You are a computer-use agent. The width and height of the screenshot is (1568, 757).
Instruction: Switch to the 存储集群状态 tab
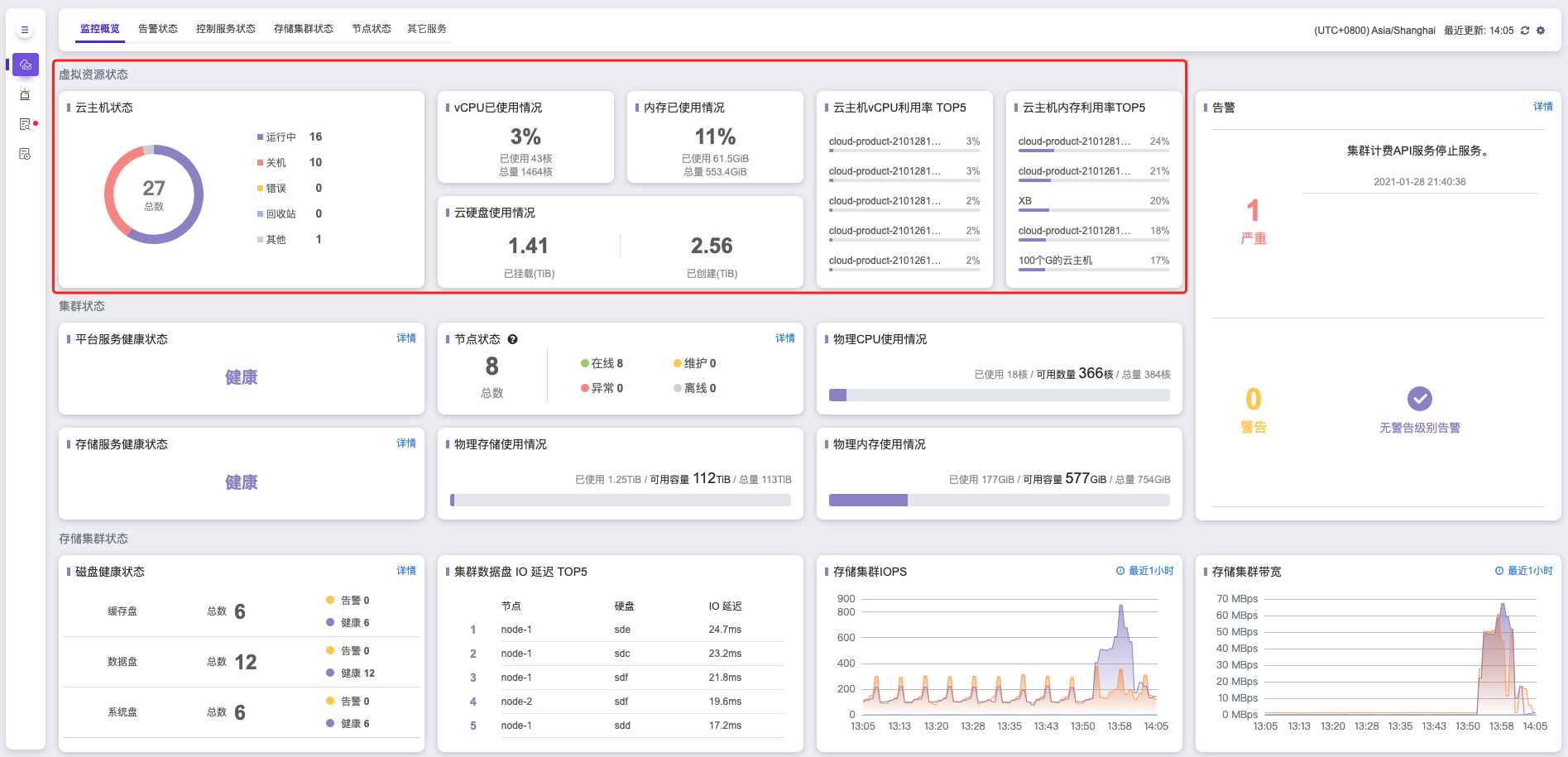point(304,29)
